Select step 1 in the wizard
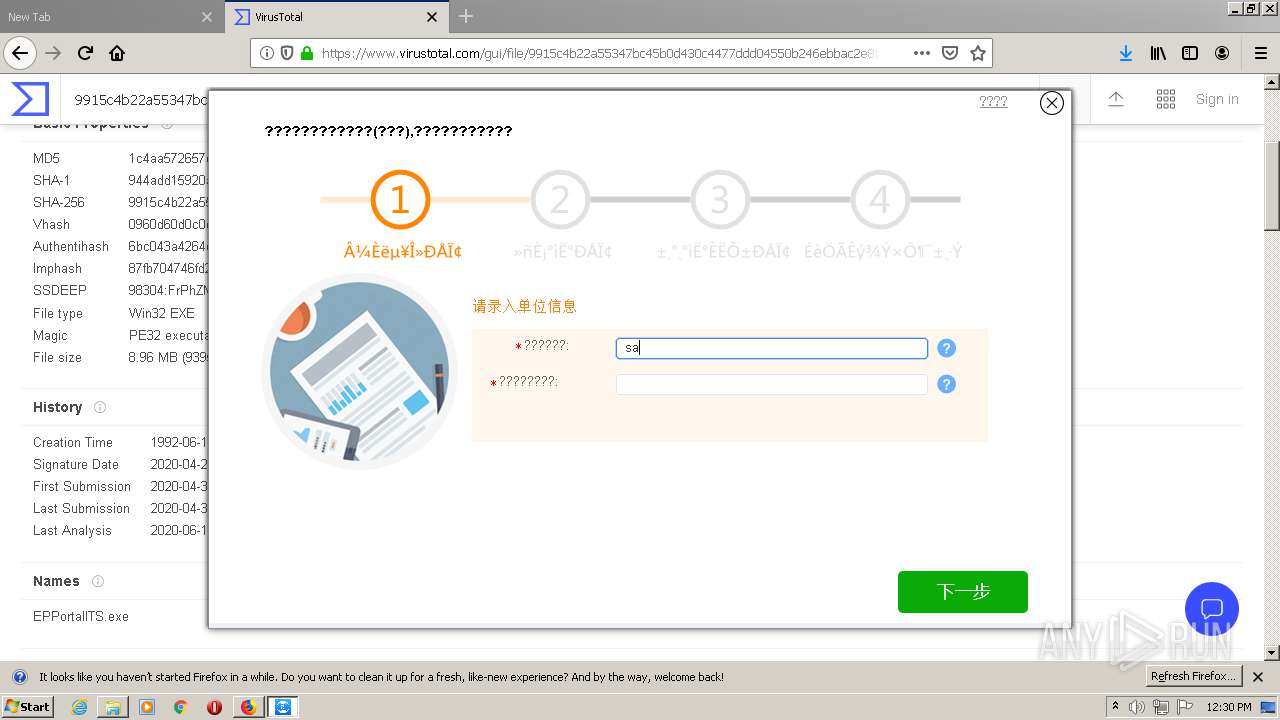Viewport: 1280px width, 720px height. click(x=400, y=200)
